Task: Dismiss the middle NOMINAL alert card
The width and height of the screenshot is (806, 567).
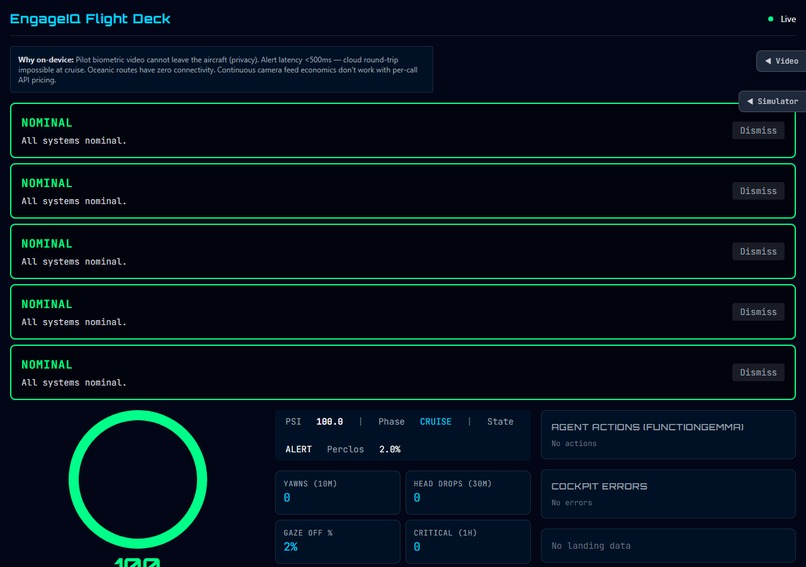Action: click(x=758, y=251)
